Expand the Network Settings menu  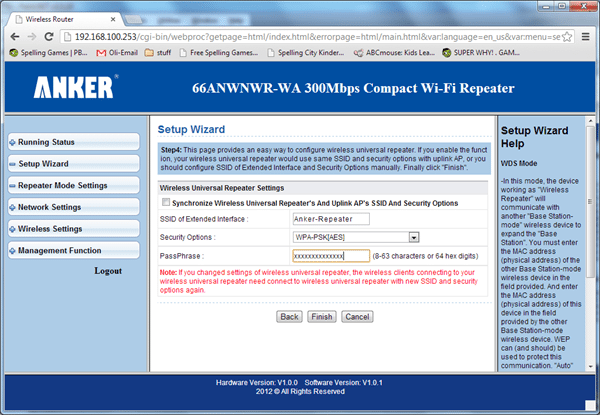pyautogui.click(x=73, y=207)
